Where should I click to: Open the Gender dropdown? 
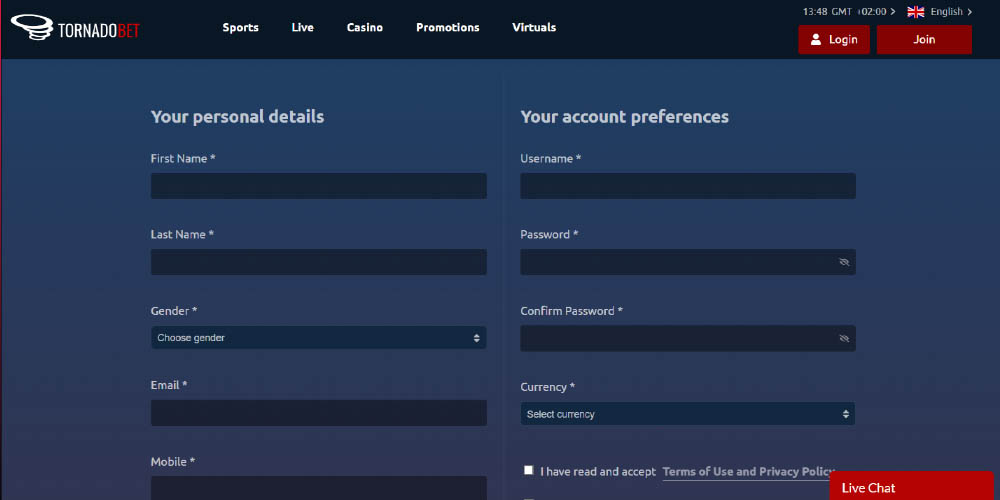coord(318,338)
